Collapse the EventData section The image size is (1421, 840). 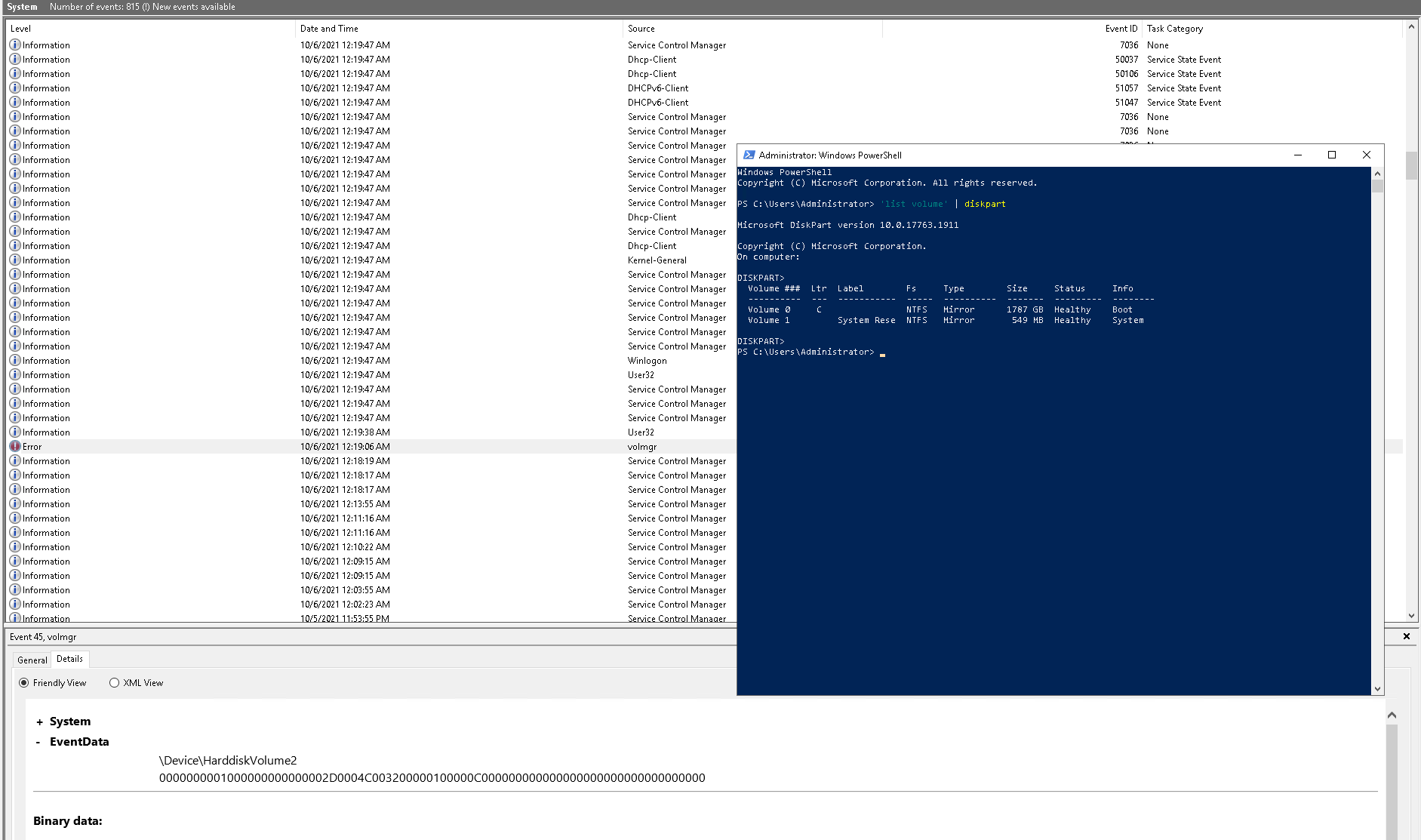pos(38,742)
